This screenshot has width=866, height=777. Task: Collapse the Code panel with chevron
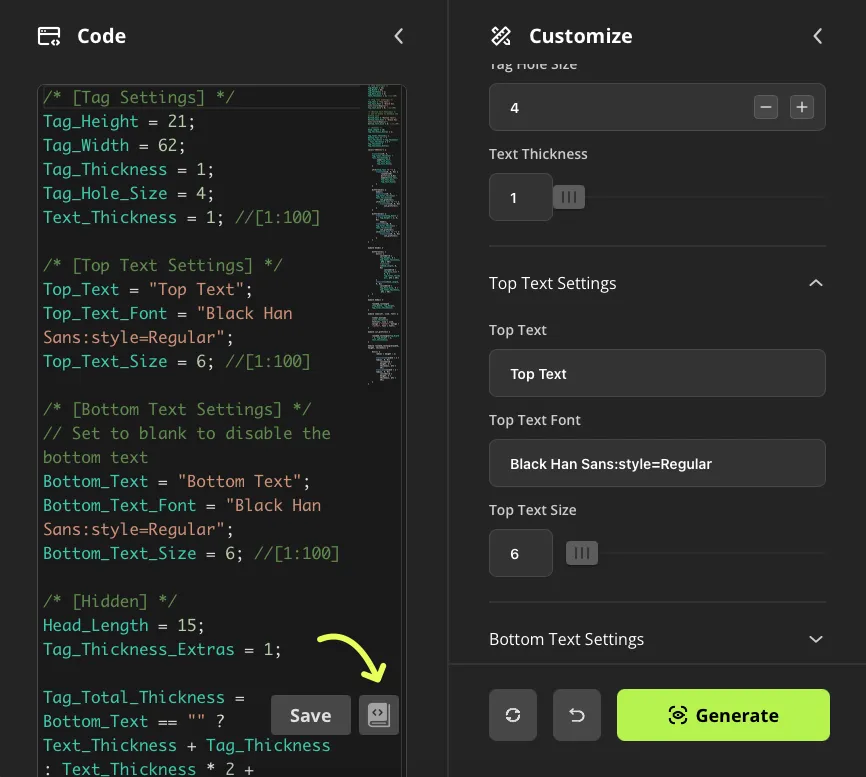[x=399, y=36]
